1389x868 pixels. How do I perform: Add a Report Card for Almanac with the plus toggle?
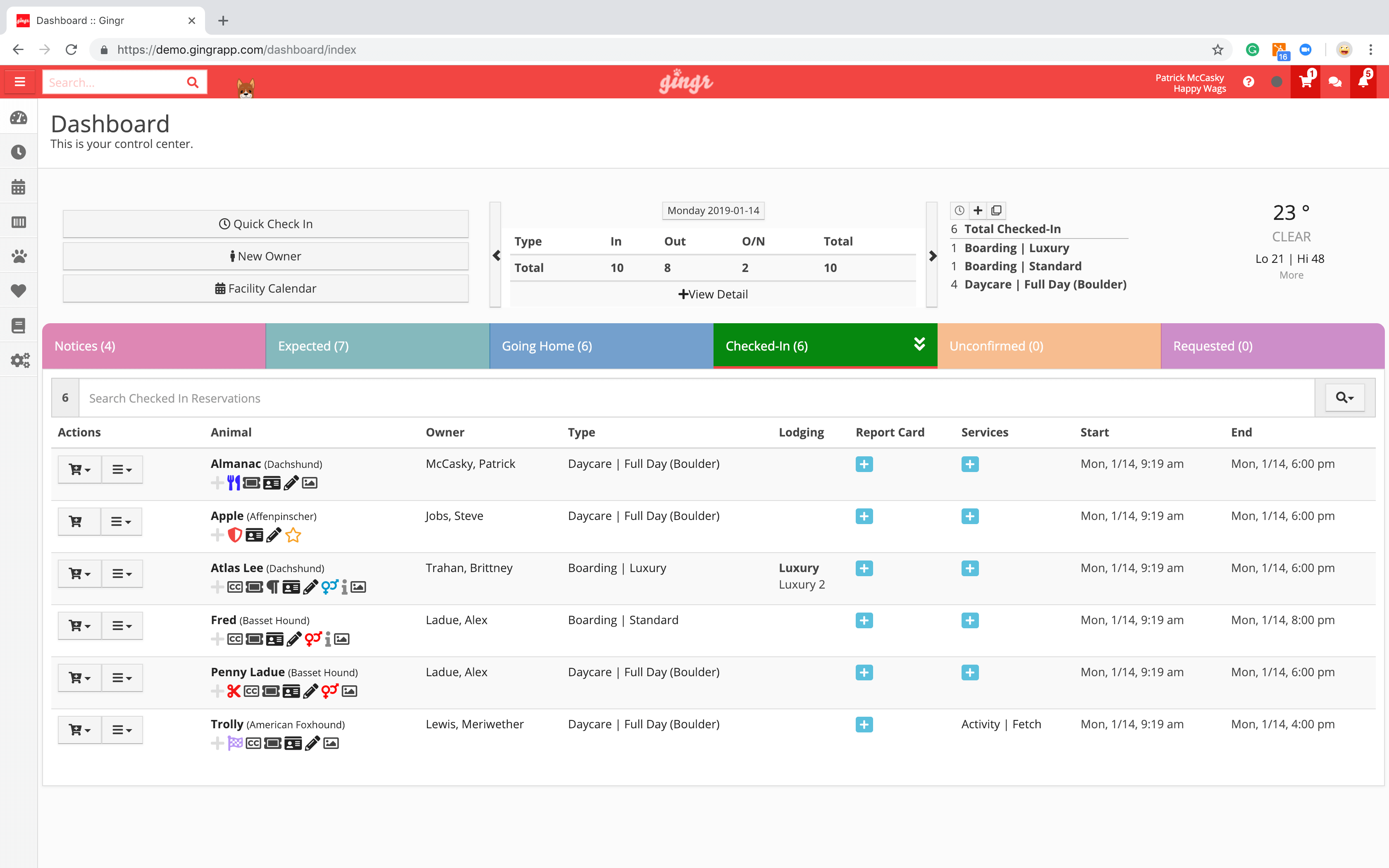click(x=864, y=464)
